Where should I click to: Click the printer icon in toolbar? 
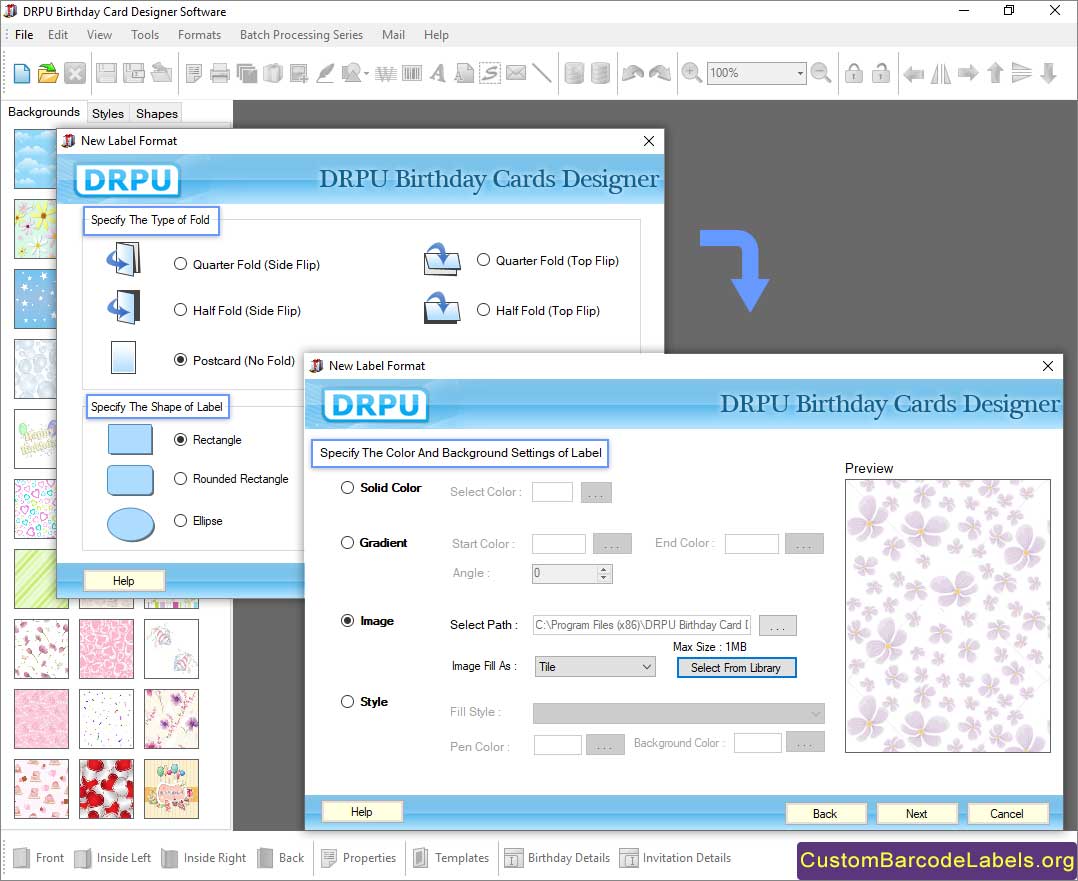[220, 73]
